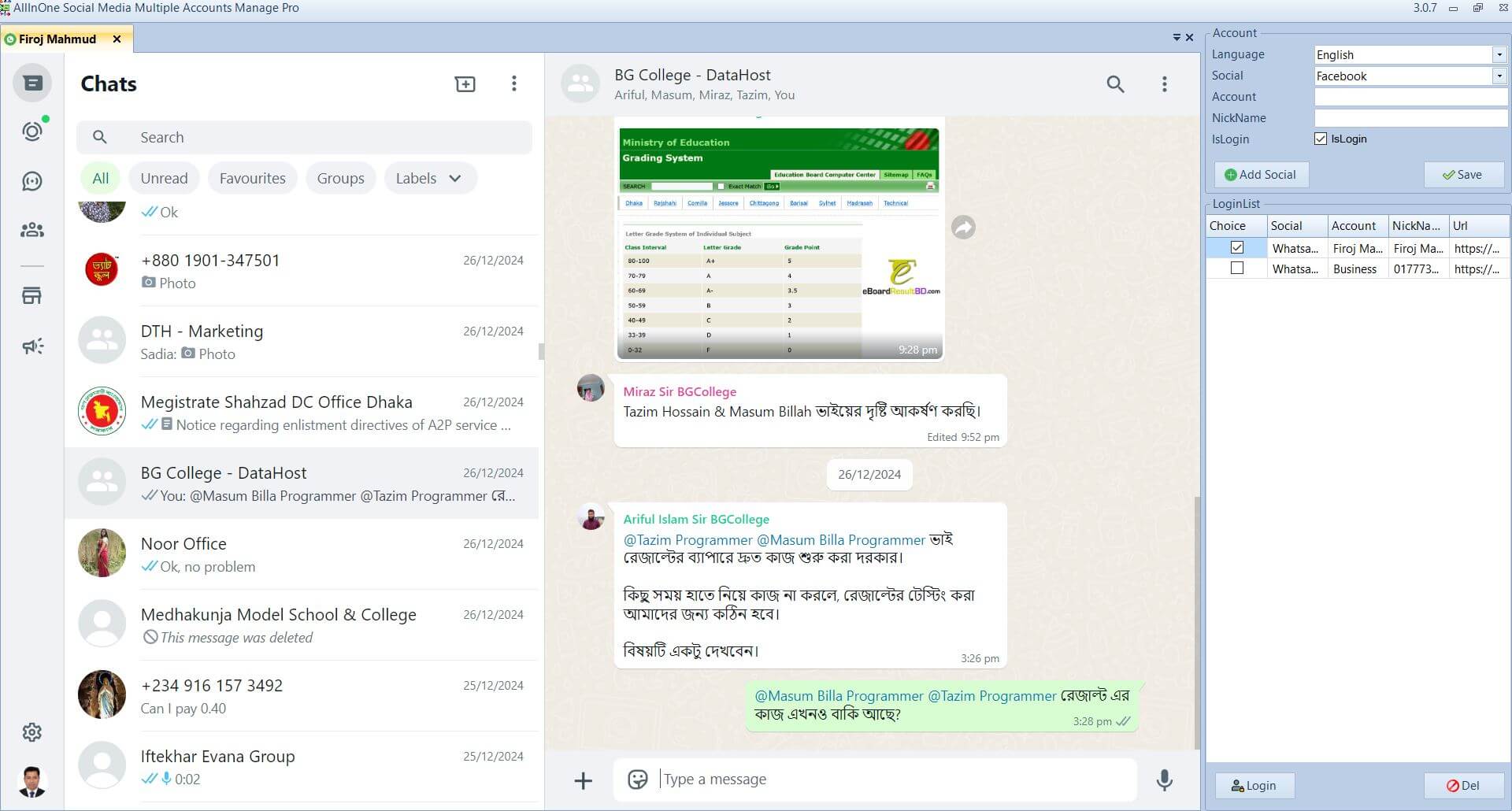The image size is (1512, 811).
Task: Expand the Social dropdown
Action: pos(1499,76)
